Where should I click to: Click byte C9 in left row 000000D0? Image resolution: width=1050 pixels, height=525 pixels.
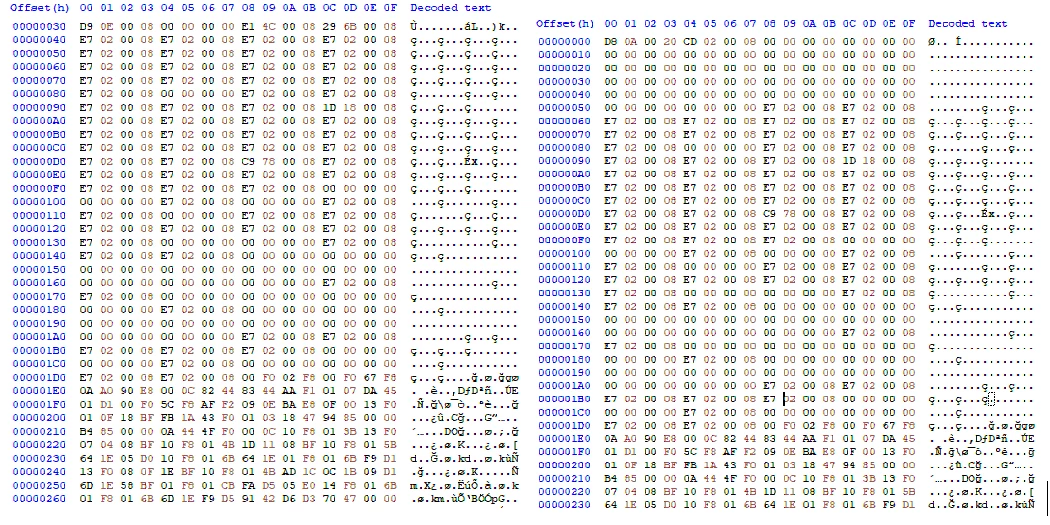248,161
